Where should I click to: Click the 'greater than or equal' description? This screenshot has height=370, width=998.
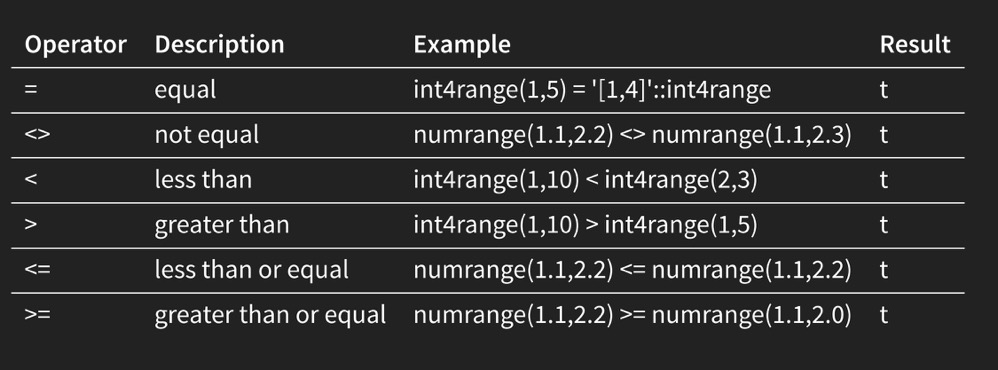(x=270, y=315)
